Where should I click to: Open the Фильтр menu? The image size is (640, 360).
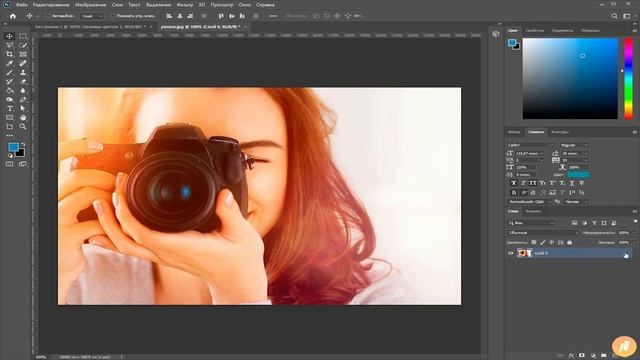pyautogui.click(x=184, y=5)
